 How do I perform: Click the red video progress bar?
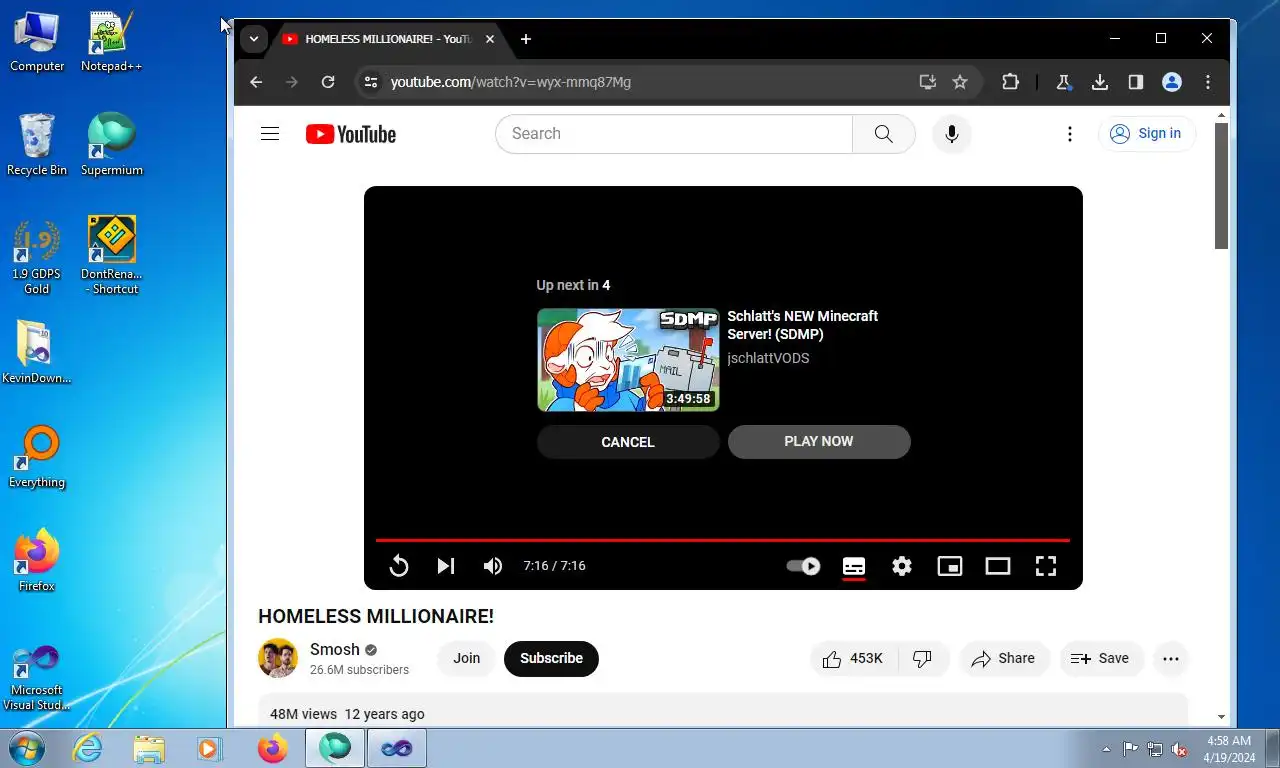pyautogui.click(x=723, y=540)
